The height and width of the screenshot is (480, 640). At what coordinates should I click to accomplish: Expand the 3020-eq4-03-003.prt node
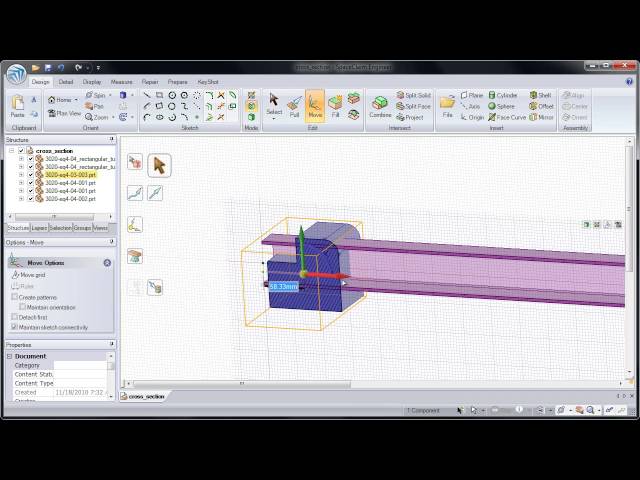[21, 175]
